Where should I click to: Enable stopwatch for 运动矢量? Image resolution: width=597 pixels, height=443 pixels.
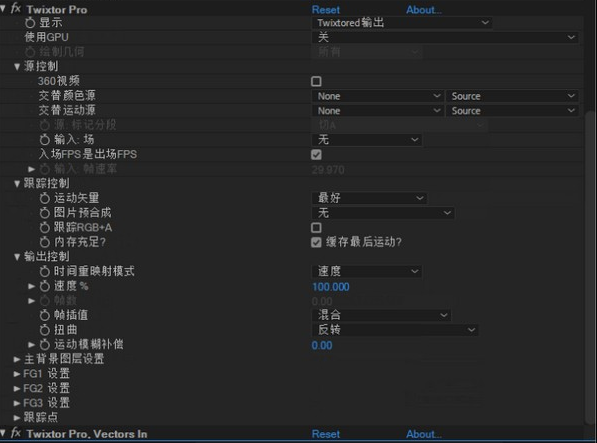click(45, 198)
